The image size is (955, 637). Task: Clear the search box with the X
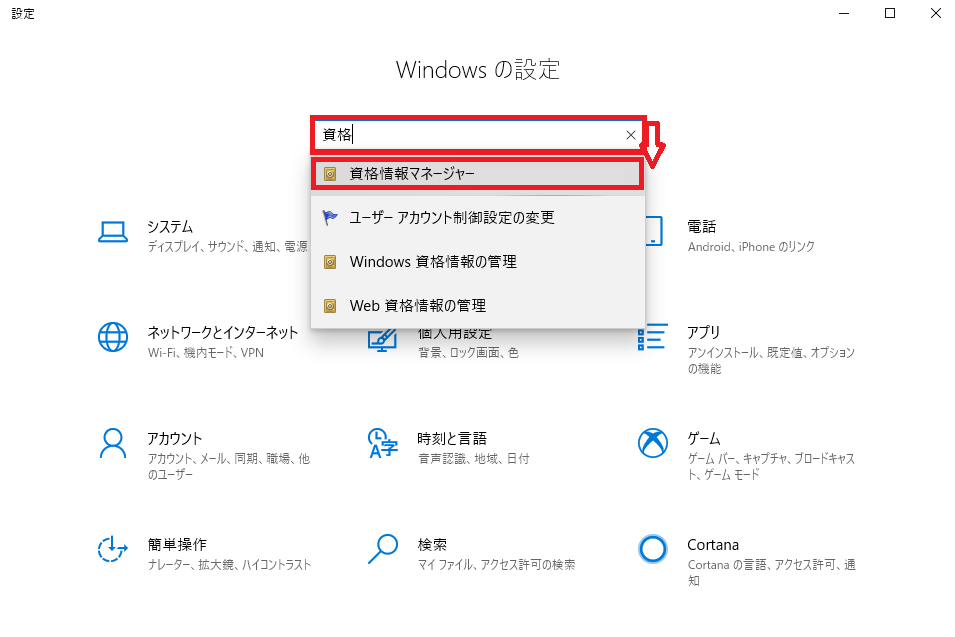click(x=631, y=135)
